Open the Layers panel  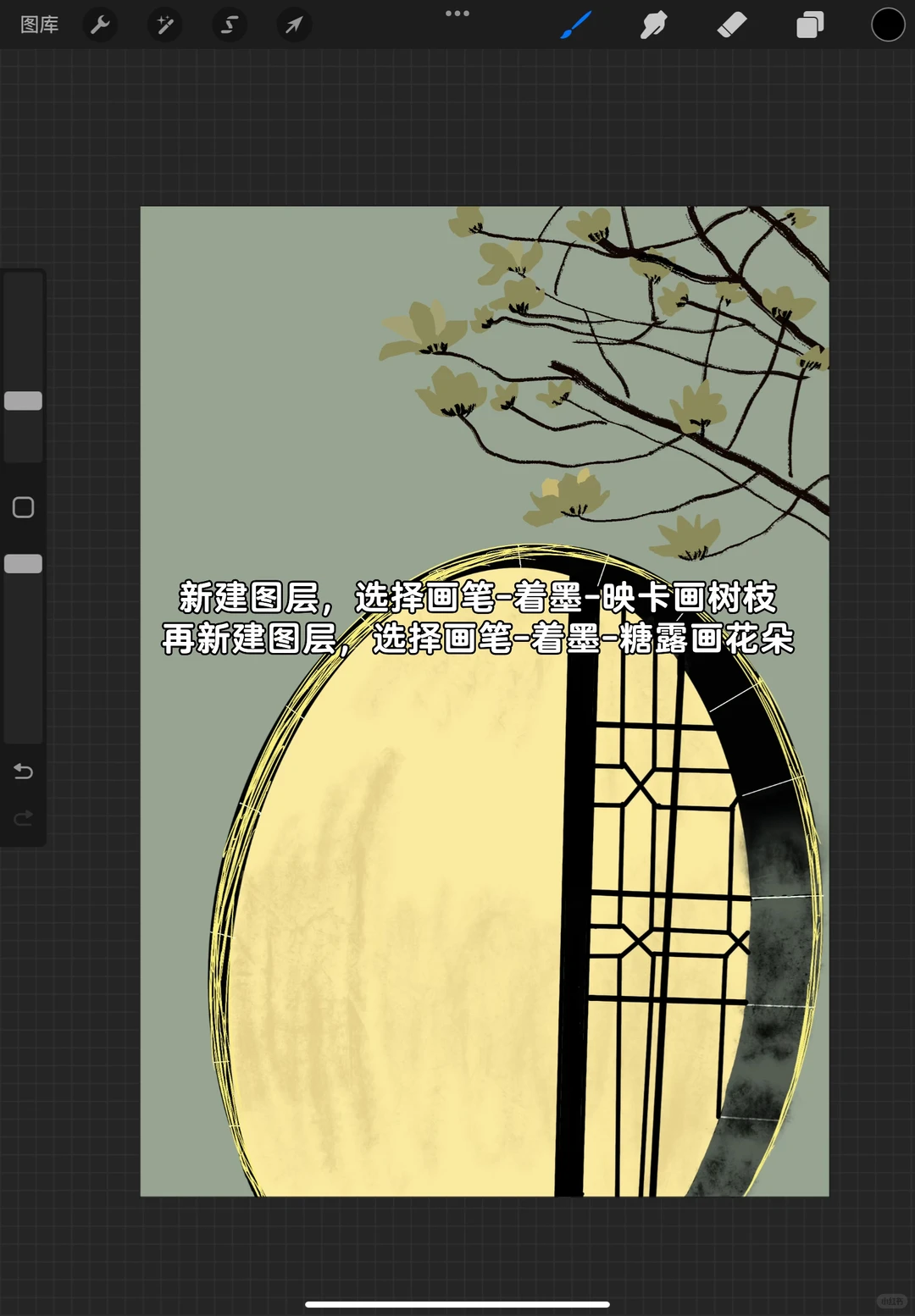808,25
